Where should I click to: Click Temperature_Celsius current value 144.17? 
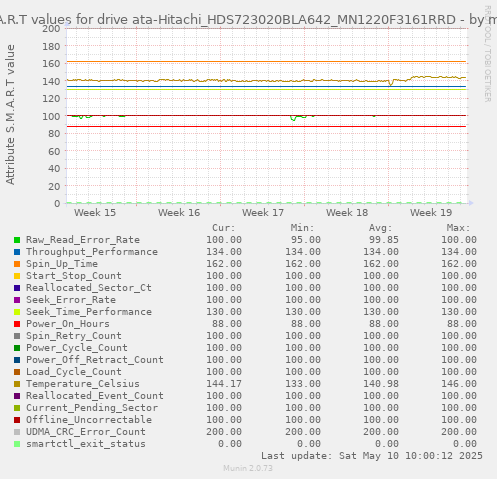click(224, 384)
